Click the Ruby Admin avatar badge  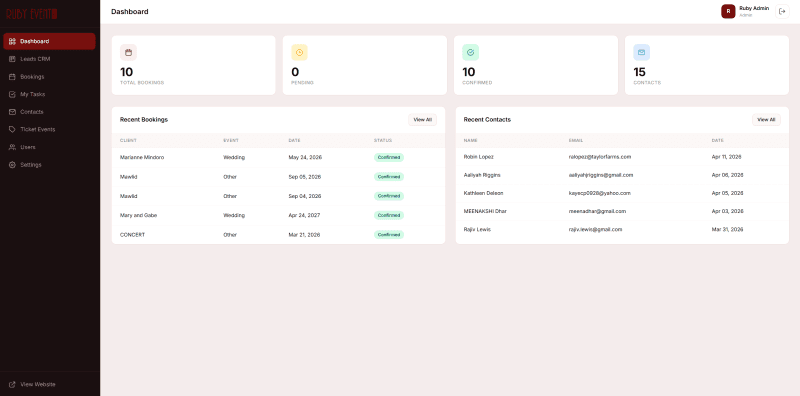728,11
